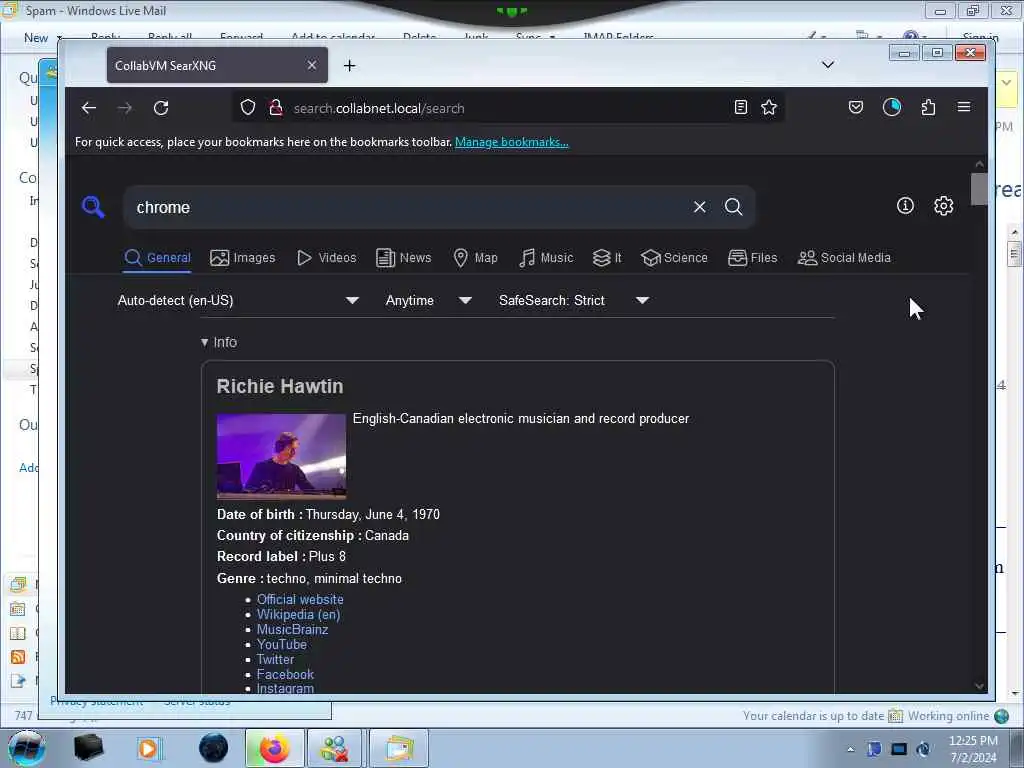1024x768 pixels.
Task: Open the Firefox account circle icon
Action: click(x=891, y=107)
